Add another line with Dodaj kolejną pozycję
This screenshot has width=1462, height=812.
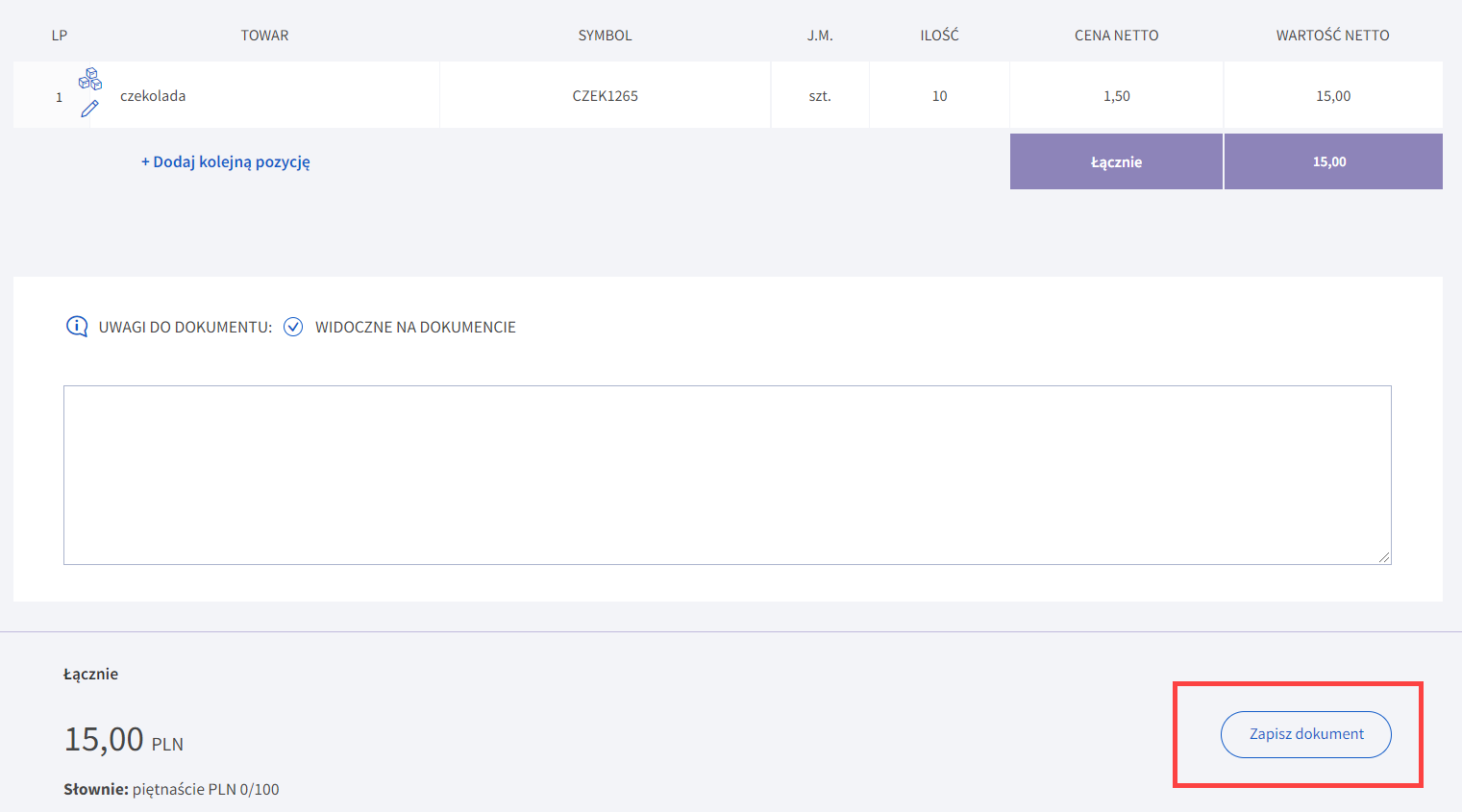(226, 161)
